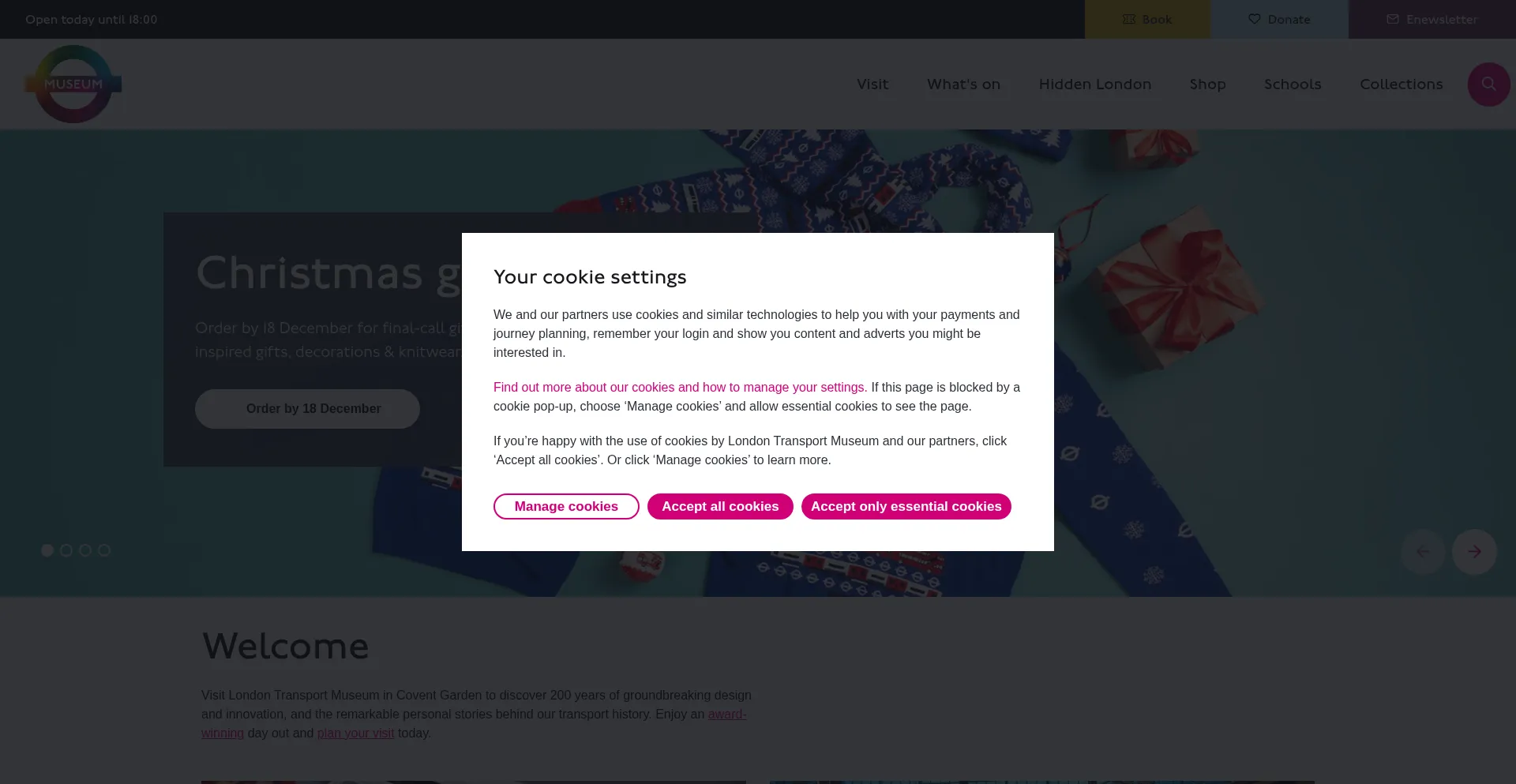Open the Enewsletter signup link
The width and height of the screenshot is (1516, 784).
(1432, 20)
